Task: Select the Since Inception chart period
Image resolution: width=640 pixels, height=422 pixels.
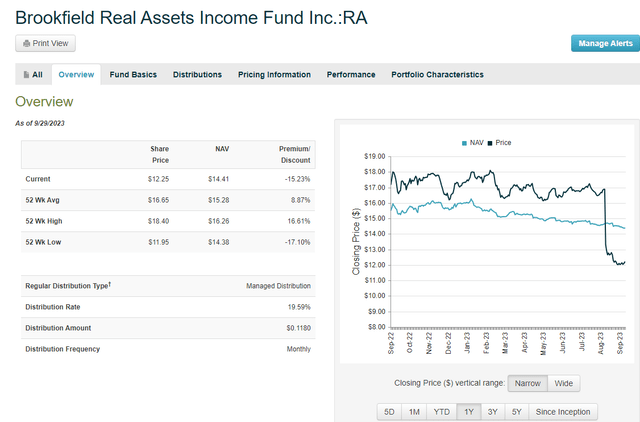Action: click(x=563, y=412)
